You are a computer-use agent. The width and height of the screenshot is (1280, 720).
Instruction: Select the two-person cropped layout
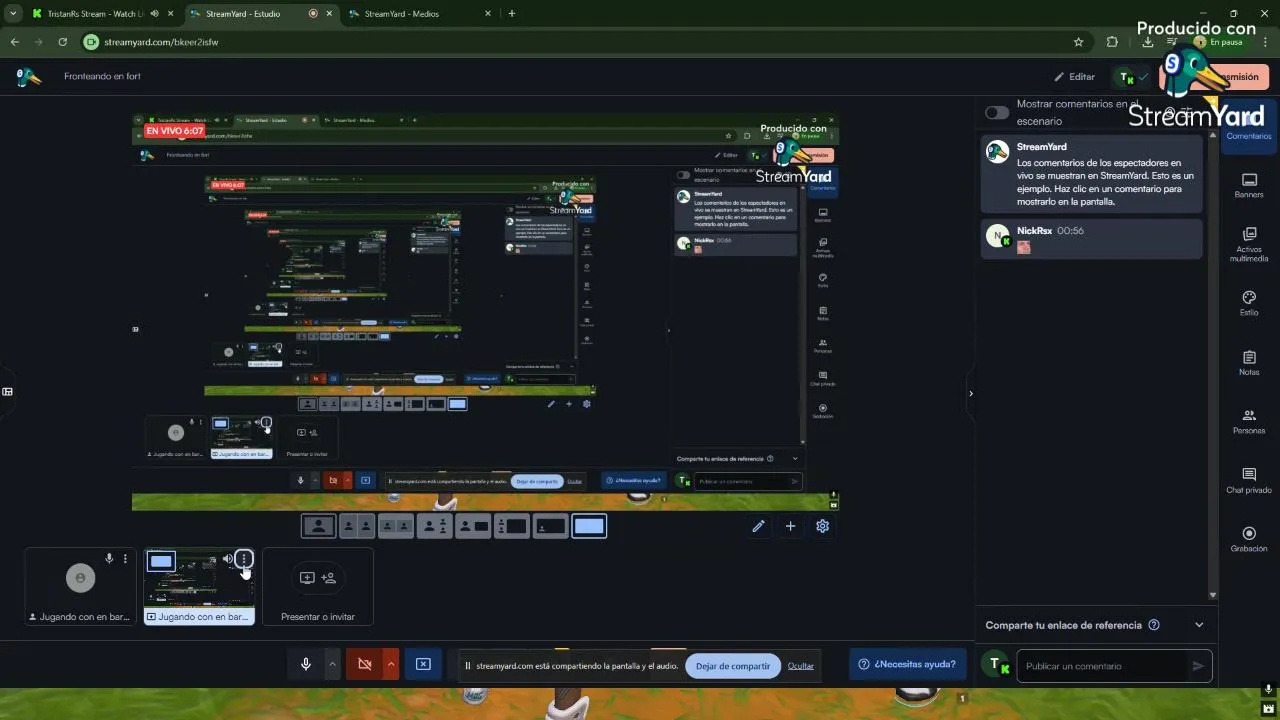click(357, 526)
